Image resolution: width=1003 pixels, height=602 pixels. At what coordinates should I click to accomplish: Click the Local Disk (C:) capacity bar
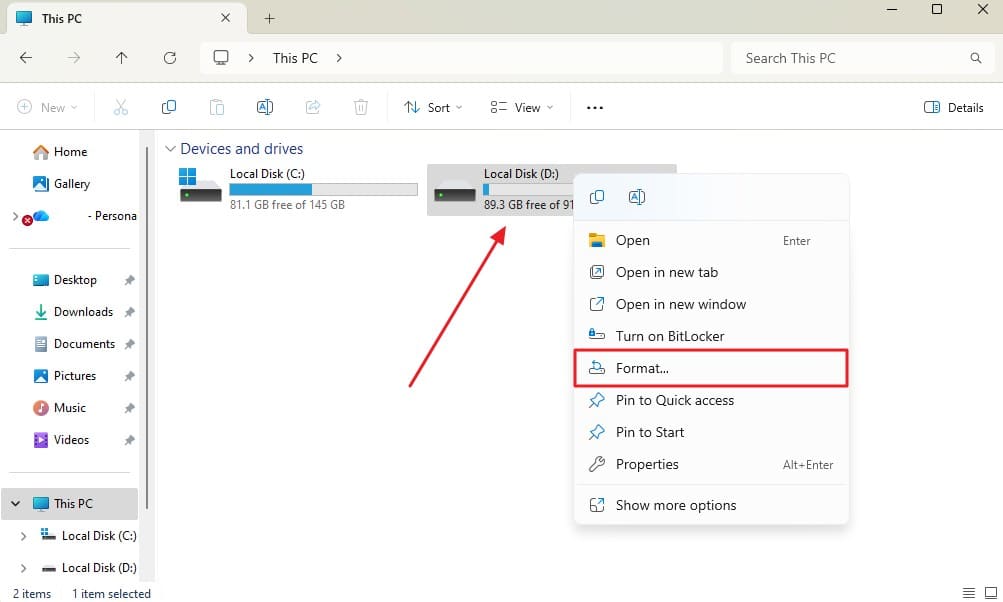click(x=323, y=189)
